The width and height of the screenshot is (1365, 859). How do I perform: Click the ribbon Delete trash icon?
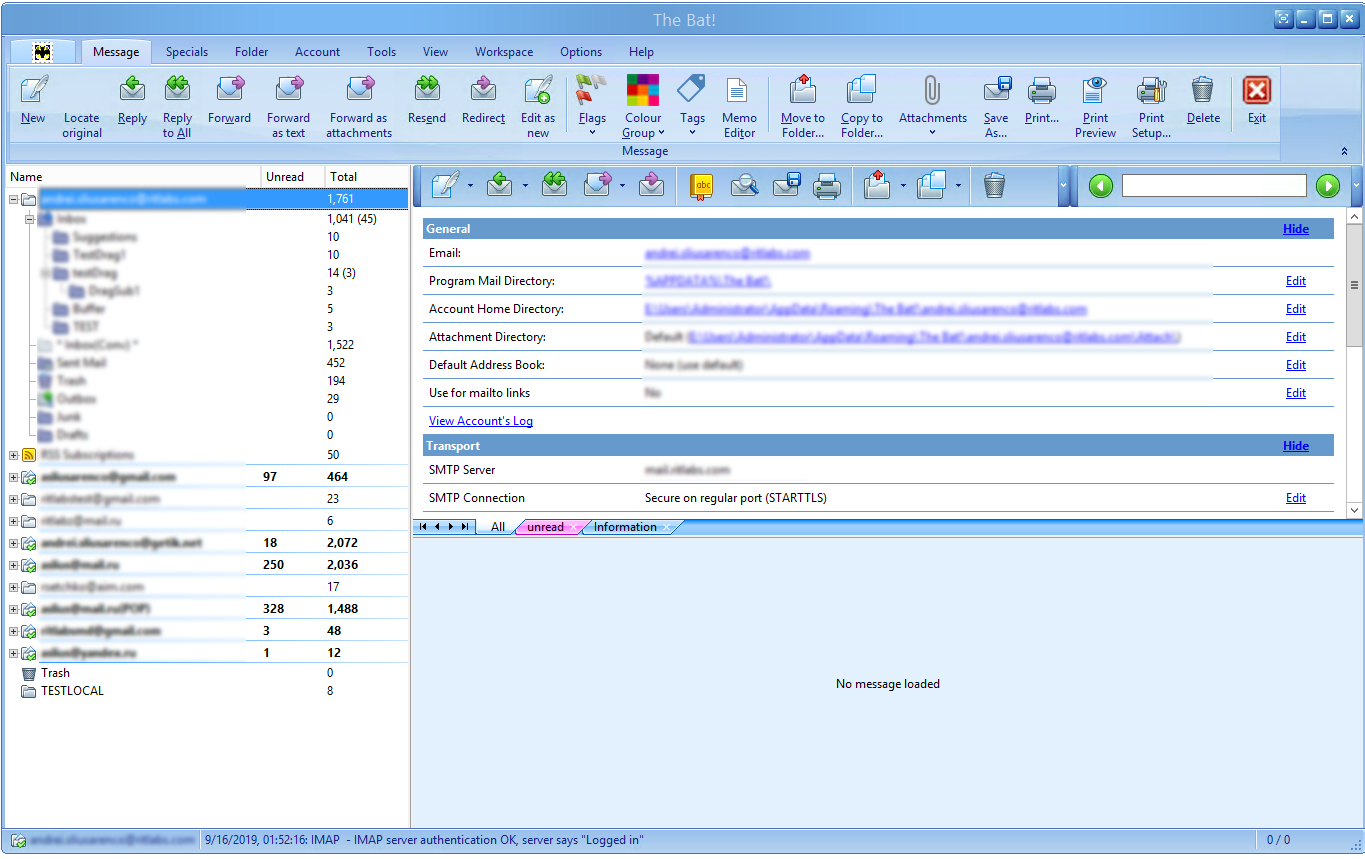(x=1203, y=90)
